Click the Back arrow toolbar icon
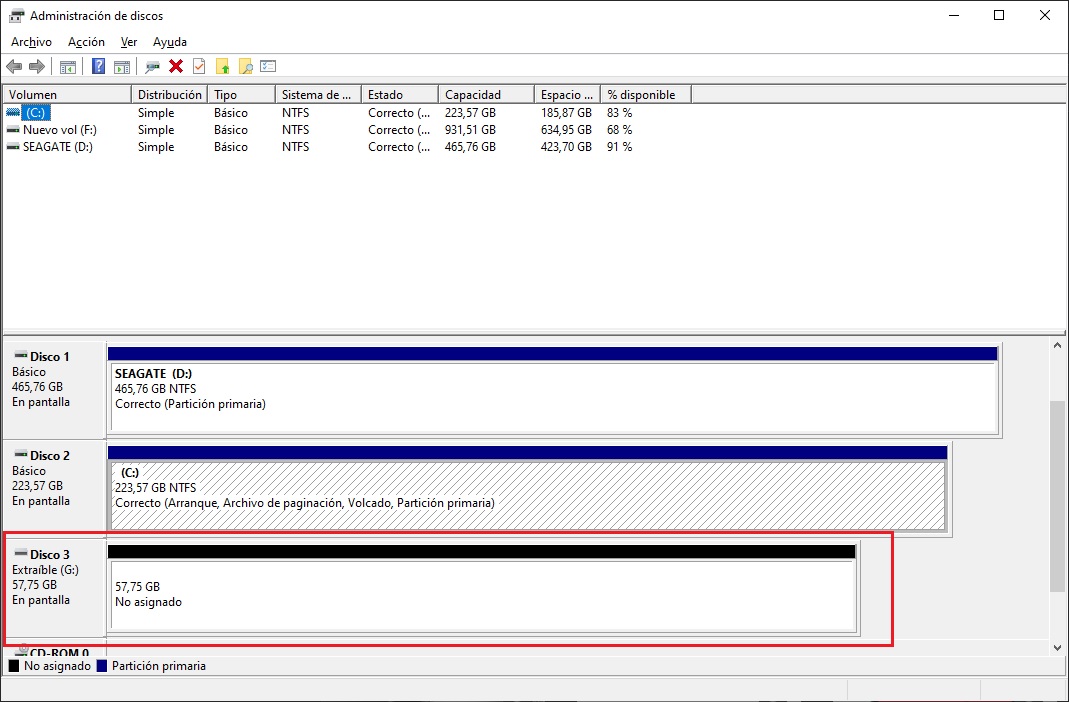The image size is (1069, 702). pyautogui.click(x=14, y=67)
